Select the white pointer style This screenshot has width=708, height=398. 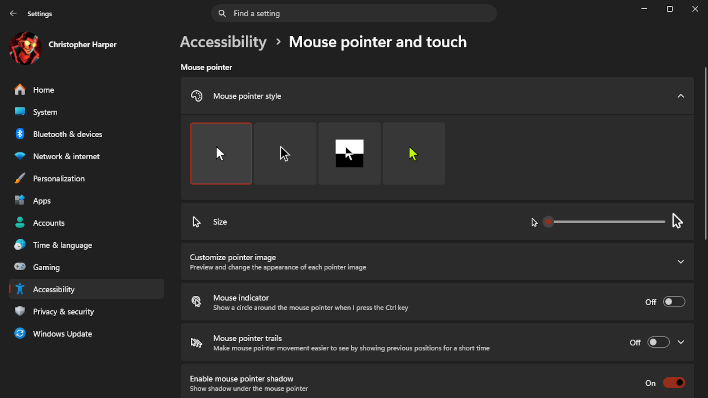221,154
